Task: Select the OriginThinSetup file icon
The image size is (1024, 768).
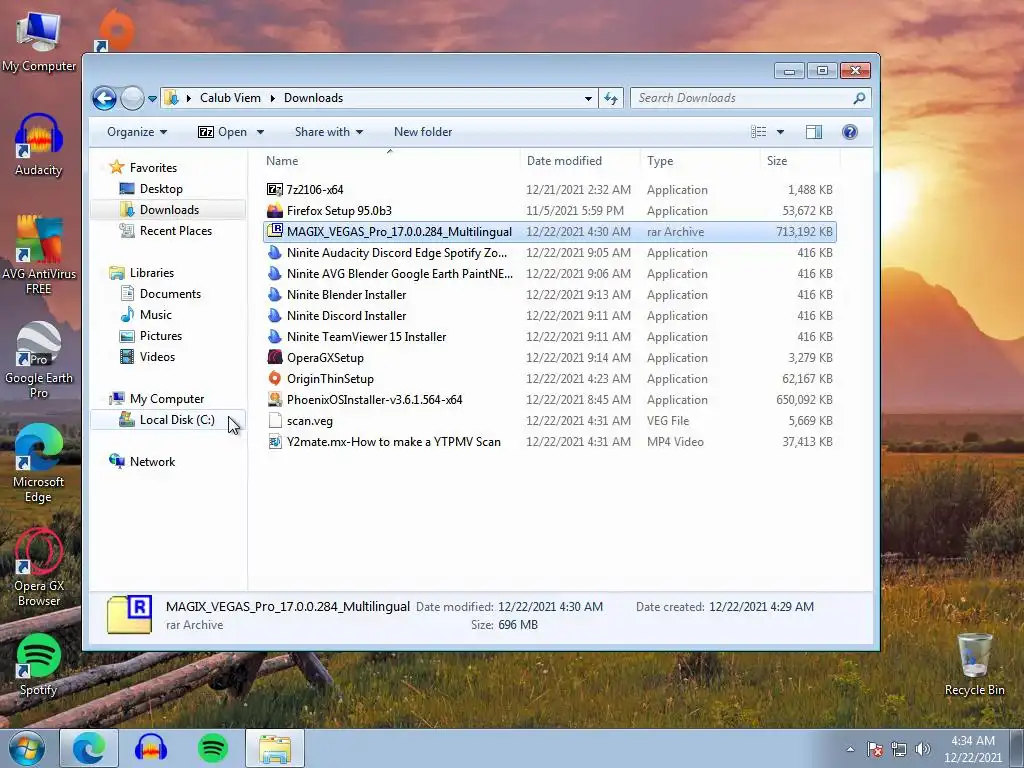Action: 275,378
